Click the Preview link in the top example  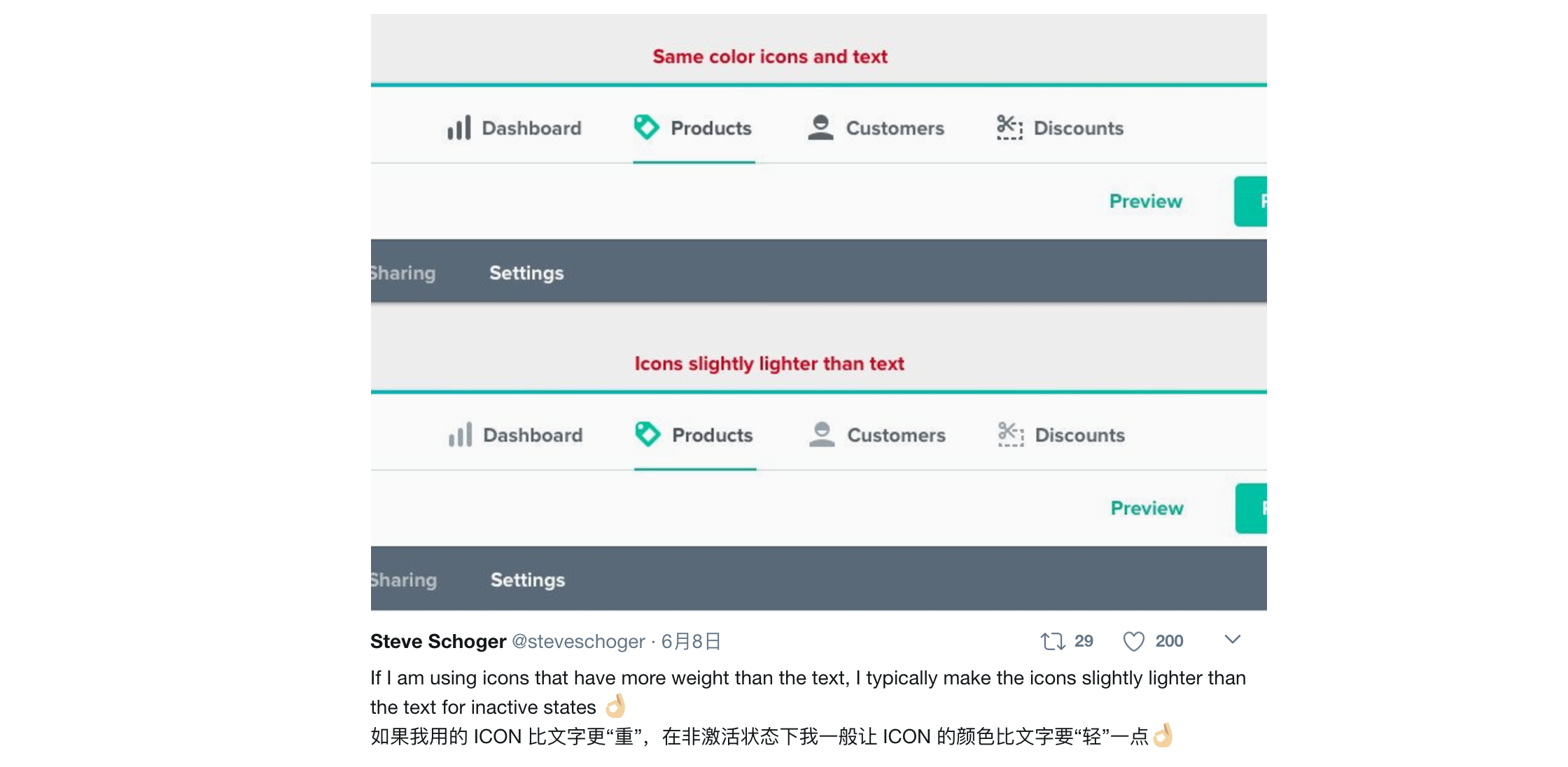coord(1145,202)
